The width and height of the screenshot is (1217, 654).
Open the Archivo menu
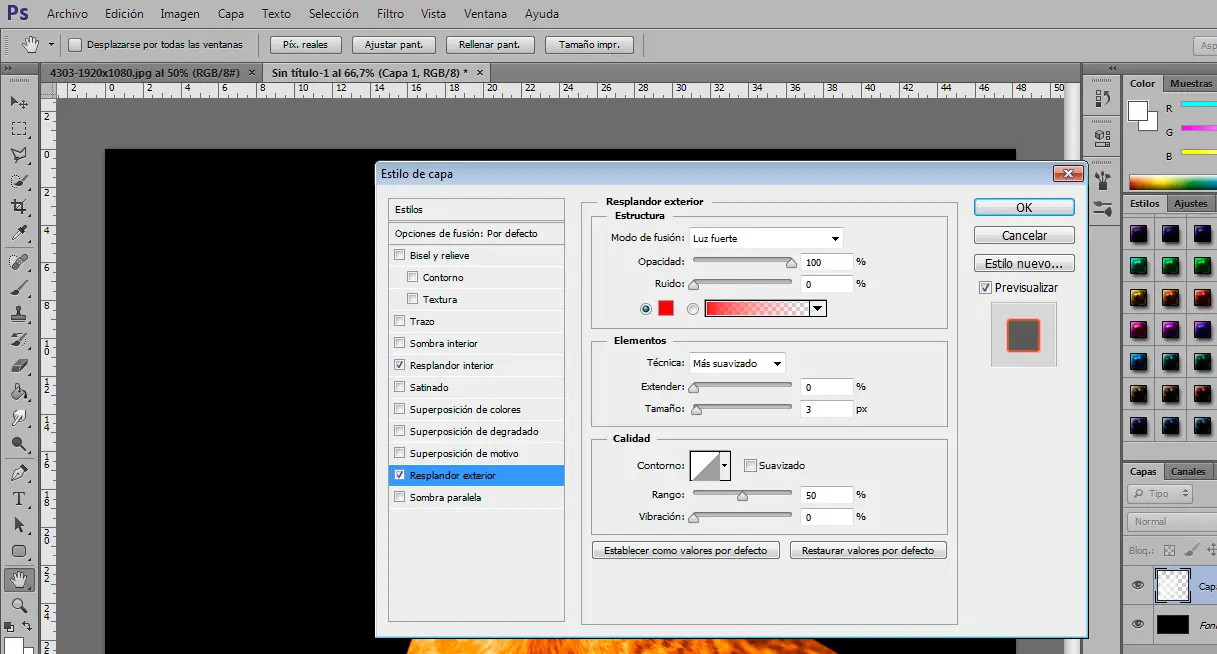pyautogui.click(x=67, y=14)
